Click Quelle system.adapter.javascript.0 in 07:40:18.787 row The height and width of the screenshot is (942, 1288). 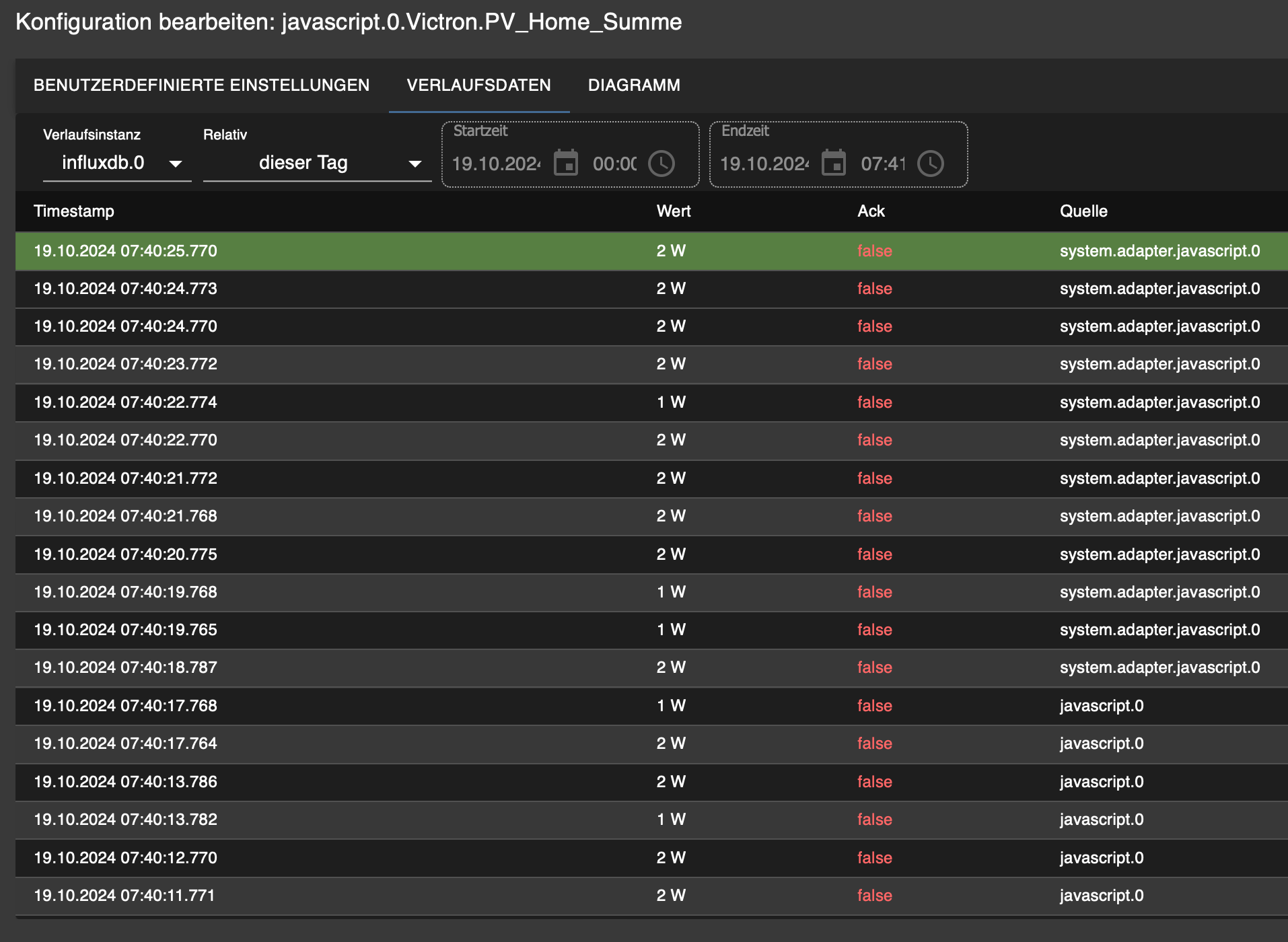point(1159,667)
